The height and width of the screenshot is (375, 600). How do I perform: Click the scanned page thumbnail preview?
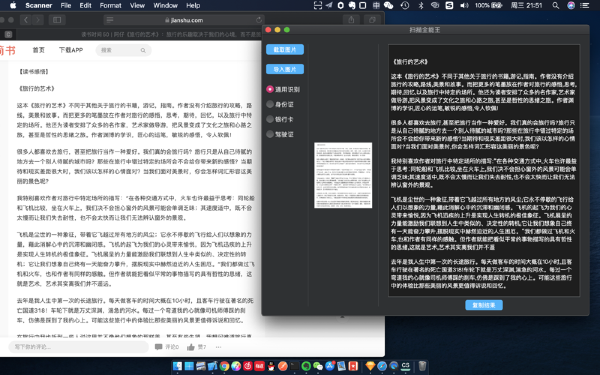coord(343,175)
